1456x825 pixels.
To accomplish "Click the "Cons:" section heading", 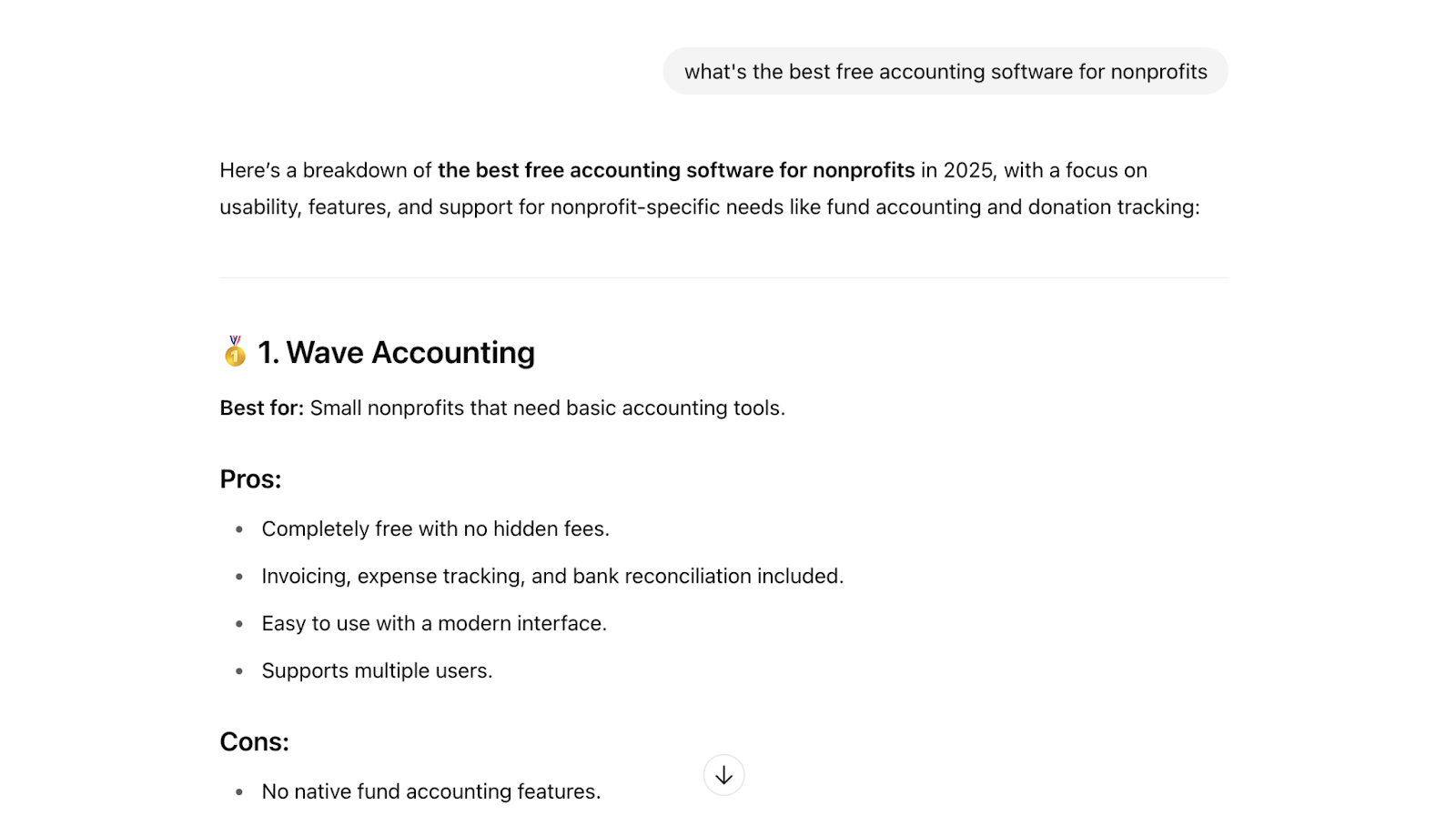I will click(x=254, y=742).
